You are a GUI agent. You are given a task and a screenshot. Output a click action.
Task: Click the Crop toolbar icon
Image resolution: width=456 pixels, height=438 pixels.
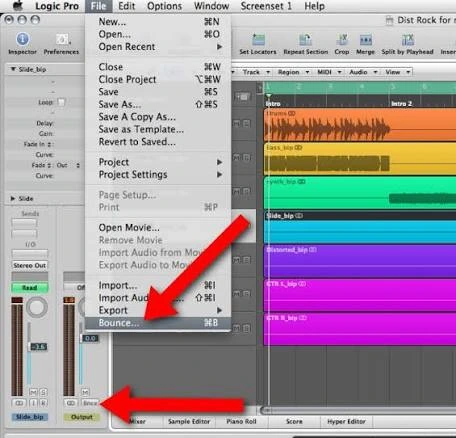(x=342, y=40)
